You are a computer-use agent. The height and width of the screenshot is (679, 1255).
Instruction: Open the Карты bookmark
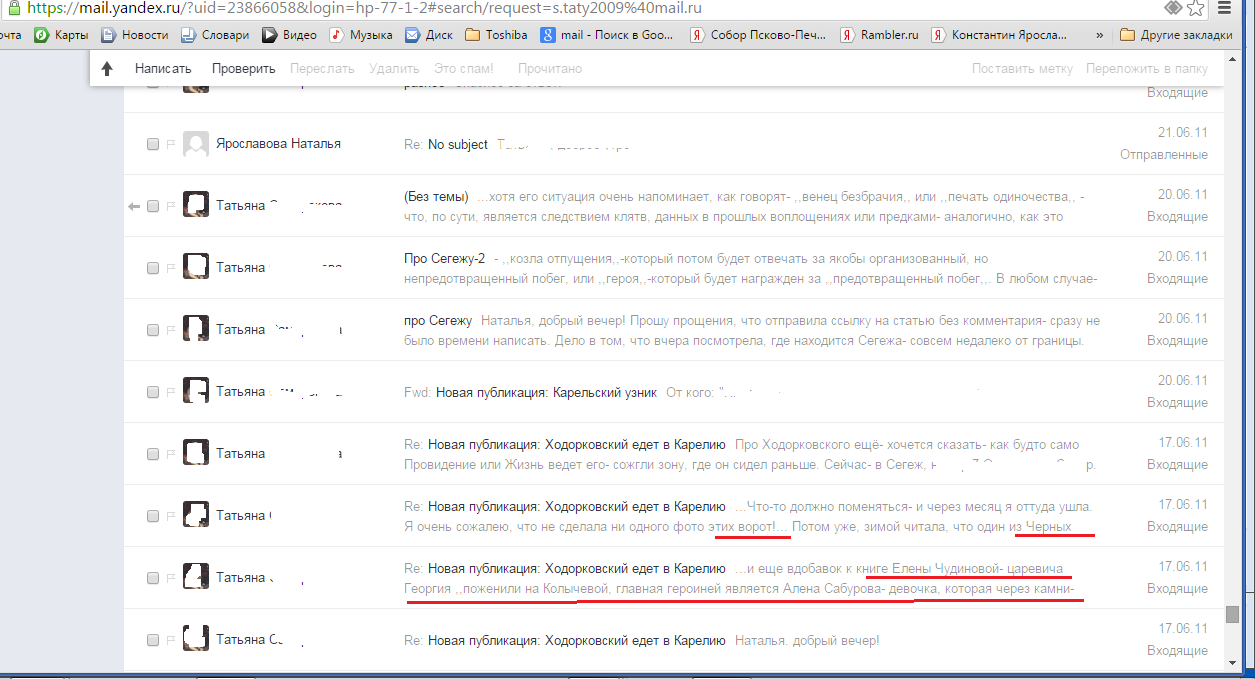tap(61, 35)
